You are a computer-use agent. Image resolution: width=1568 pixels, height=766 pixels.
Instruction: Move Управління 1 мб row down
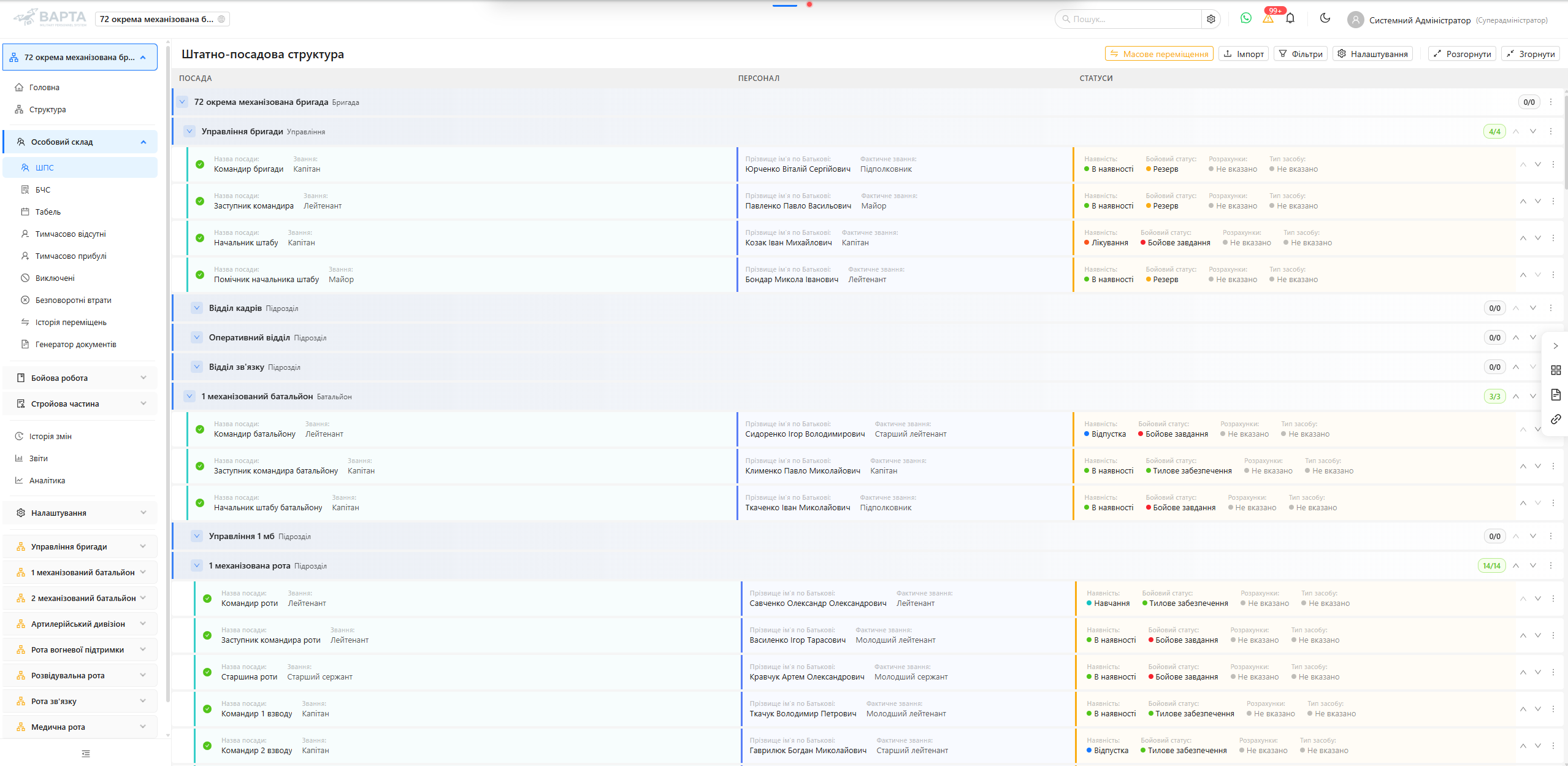click(x=1533, y=536)
